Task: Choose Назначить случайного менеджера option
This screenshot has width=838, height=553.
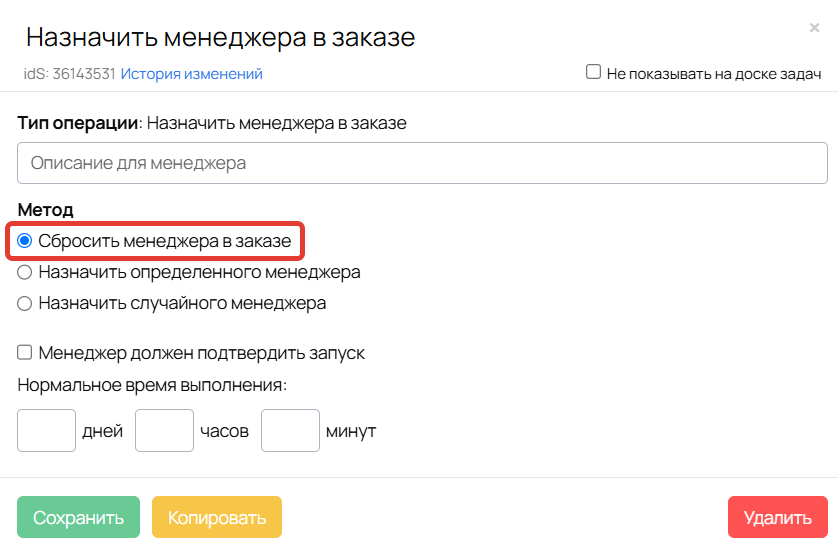Action: (25, 303)
